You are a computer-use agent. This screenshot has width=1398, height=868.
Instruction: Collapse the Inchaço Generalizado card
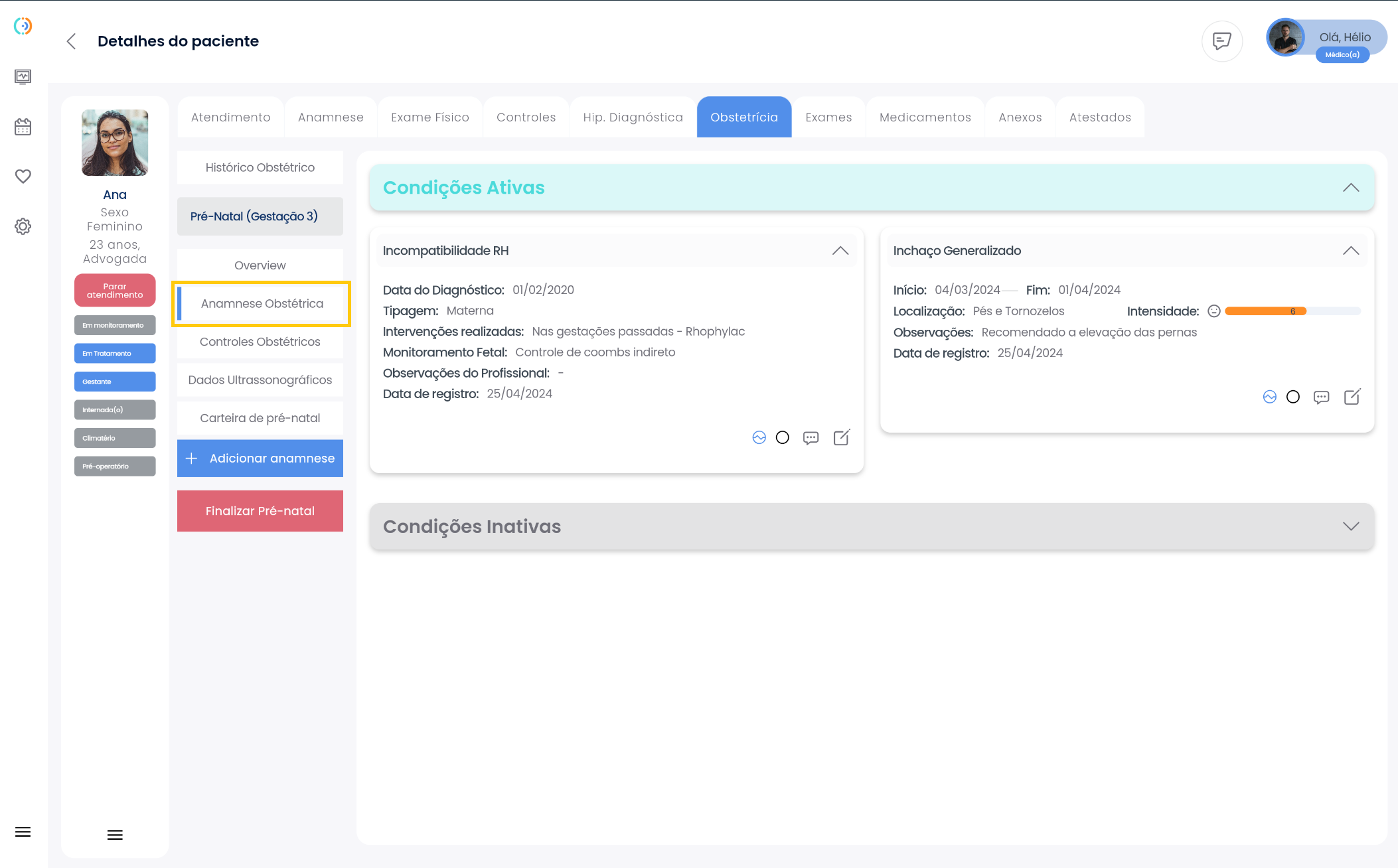click(1351, 251)
